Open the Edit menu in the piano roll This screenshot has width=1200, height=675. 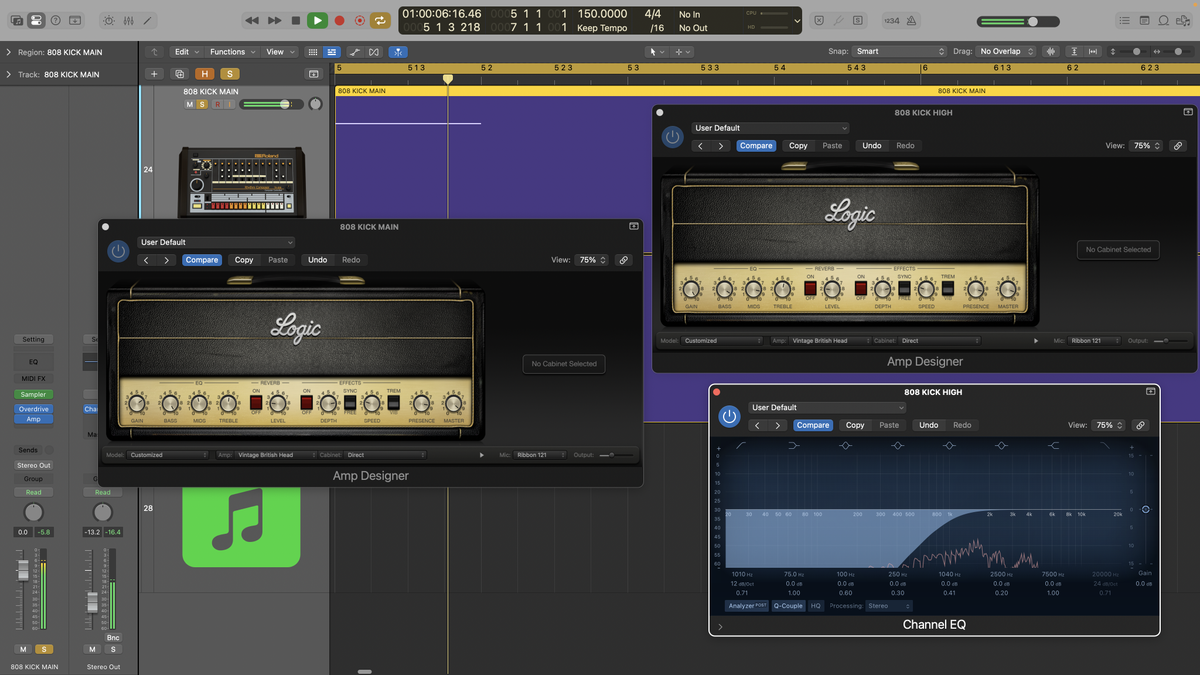[x=184, y=51]
